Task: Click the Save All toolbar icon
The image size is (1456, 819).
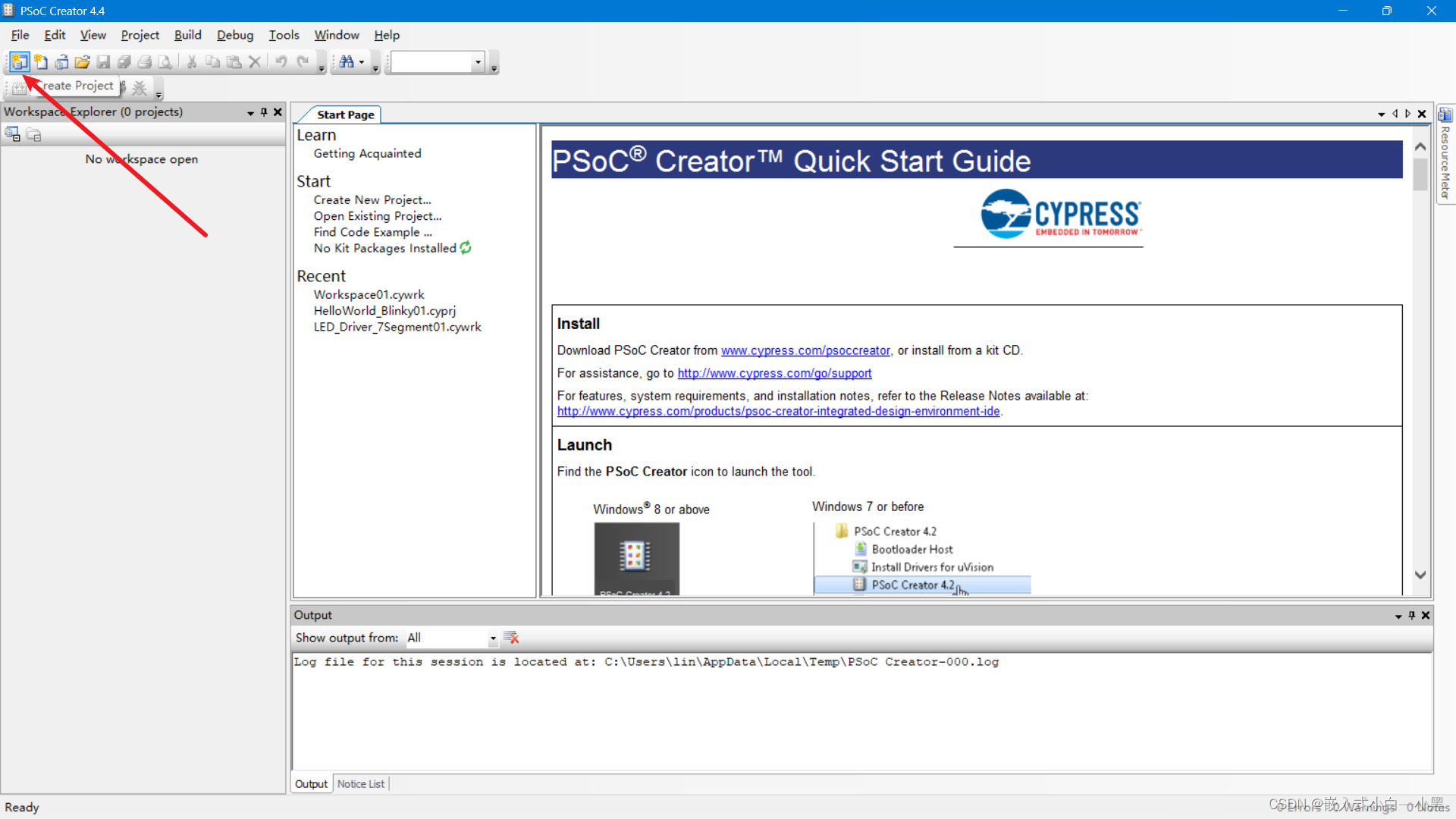Action: 124,62
